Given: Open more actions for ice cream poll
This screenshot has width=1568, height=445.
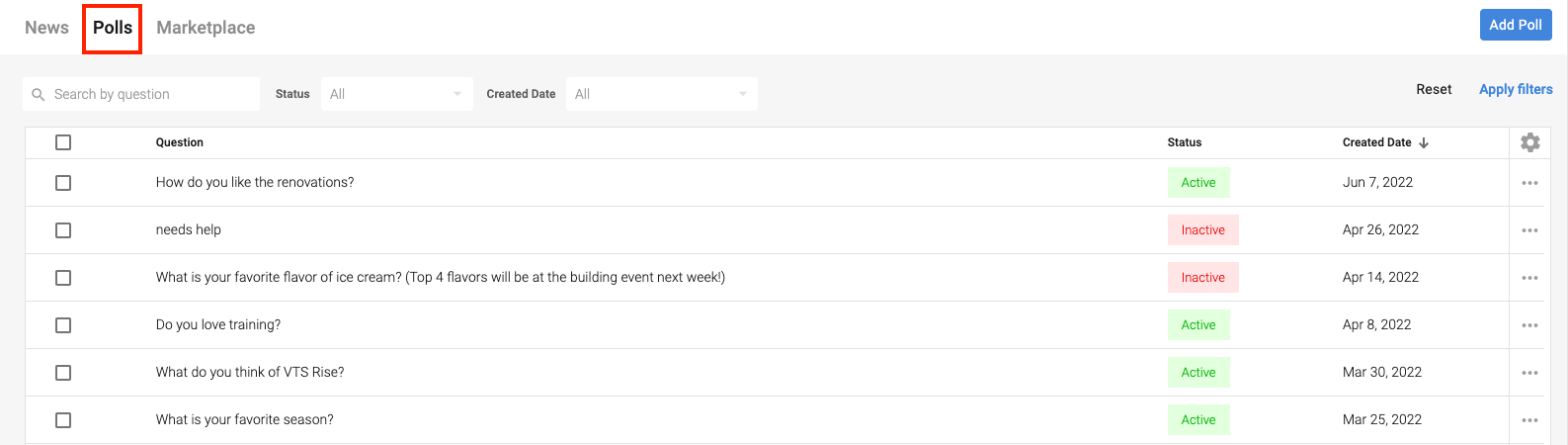Looking at the screenshot, I should coord(1529,278).
